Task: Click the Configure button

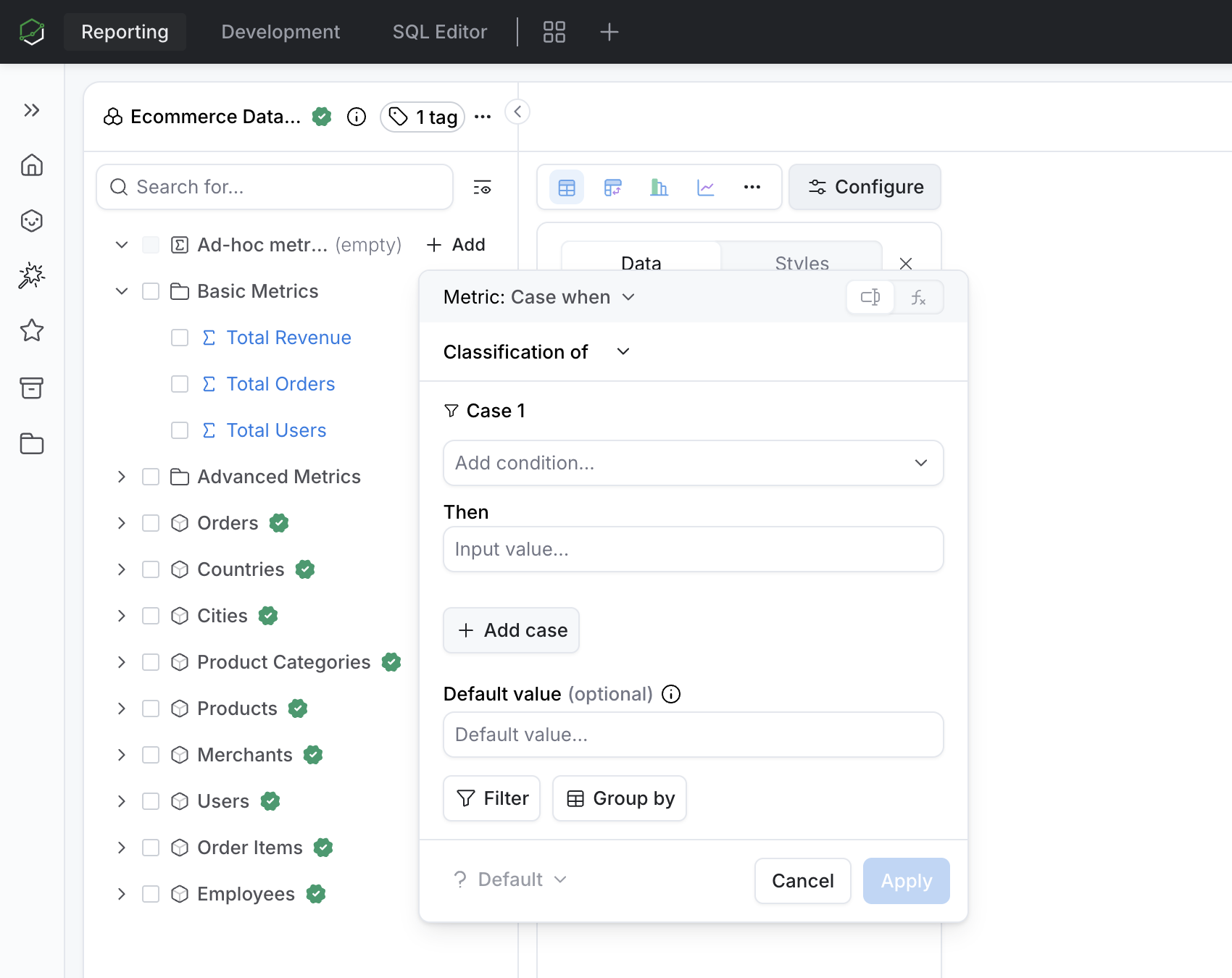Action: (865, 187)
